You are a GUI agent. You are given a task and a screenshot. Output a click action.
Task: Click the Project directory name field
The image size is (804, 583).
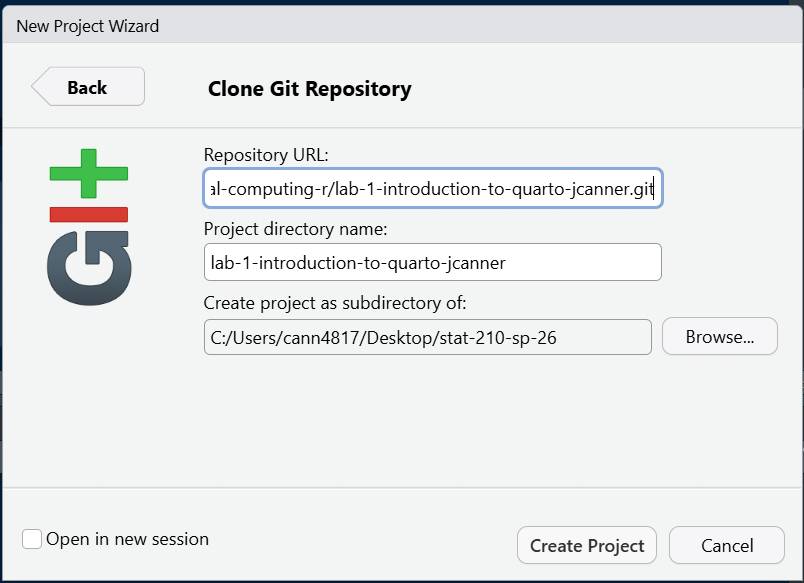coord(430,262)
